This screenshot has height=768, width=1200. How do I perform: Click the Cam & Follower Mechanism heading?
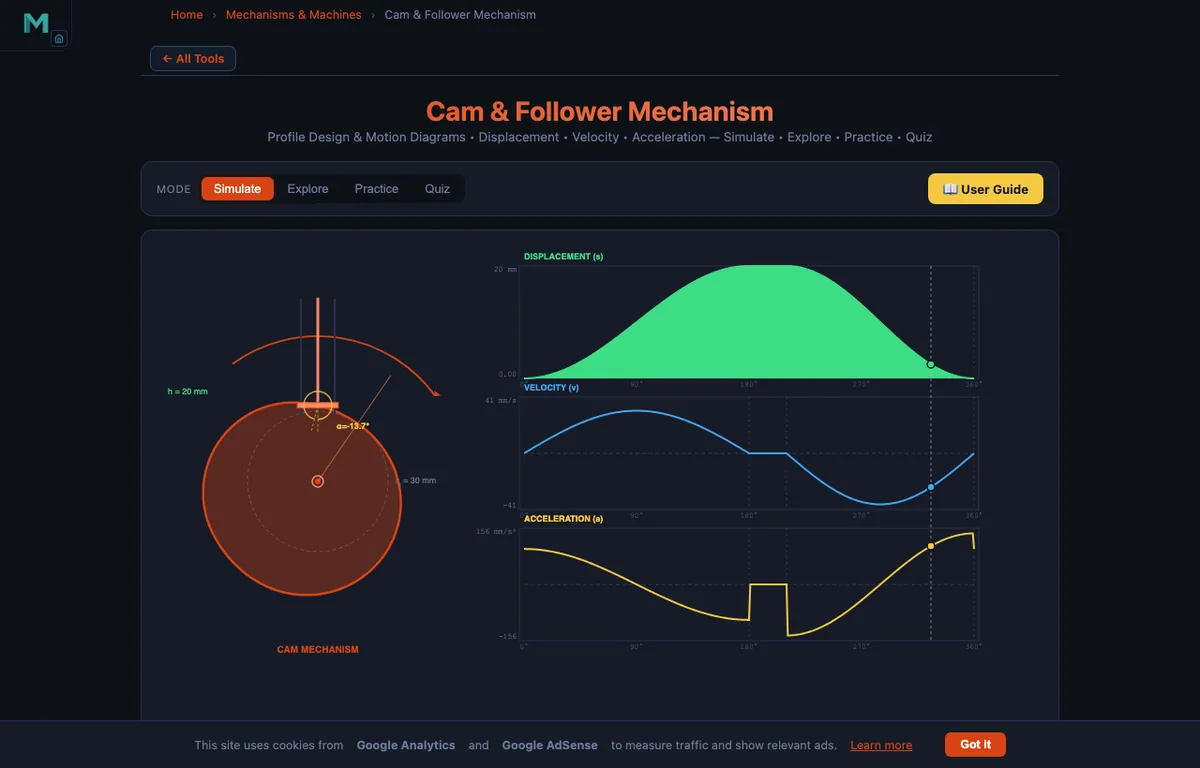click(600, 111)
